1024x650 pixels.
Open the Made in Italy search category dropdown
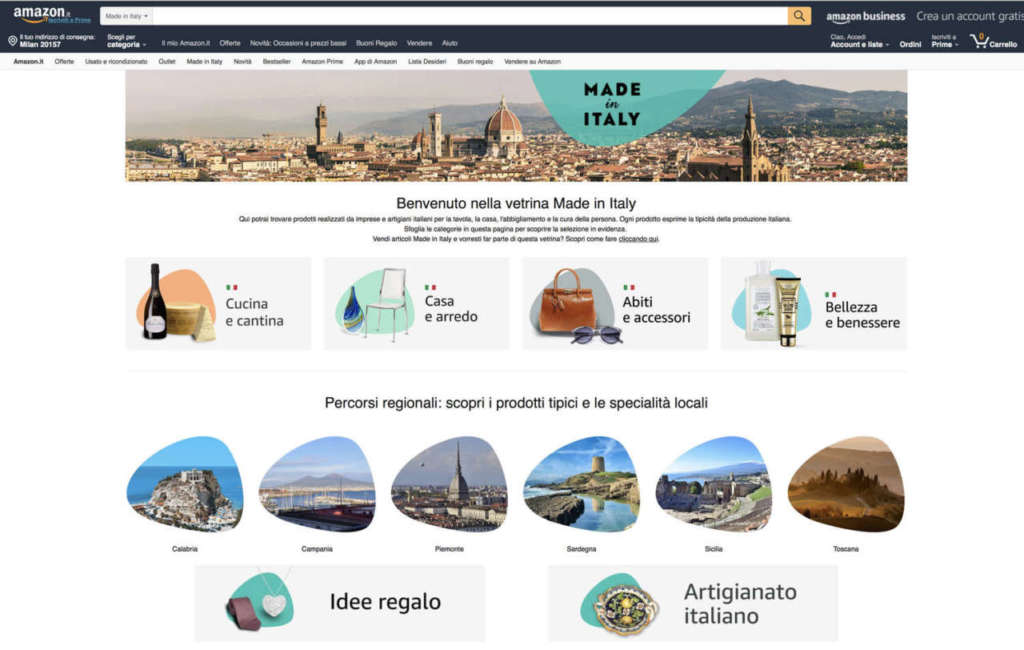coord(127,16)
